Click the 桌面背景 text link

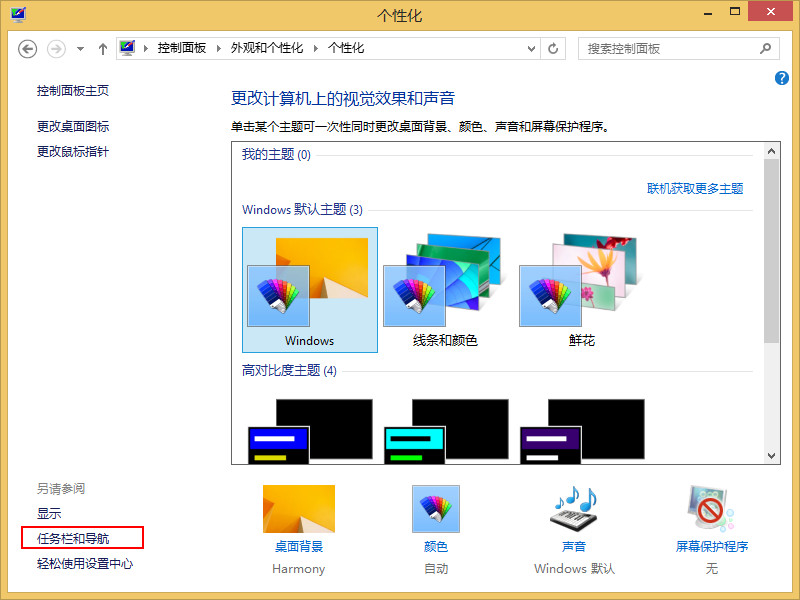click(299, 546)
